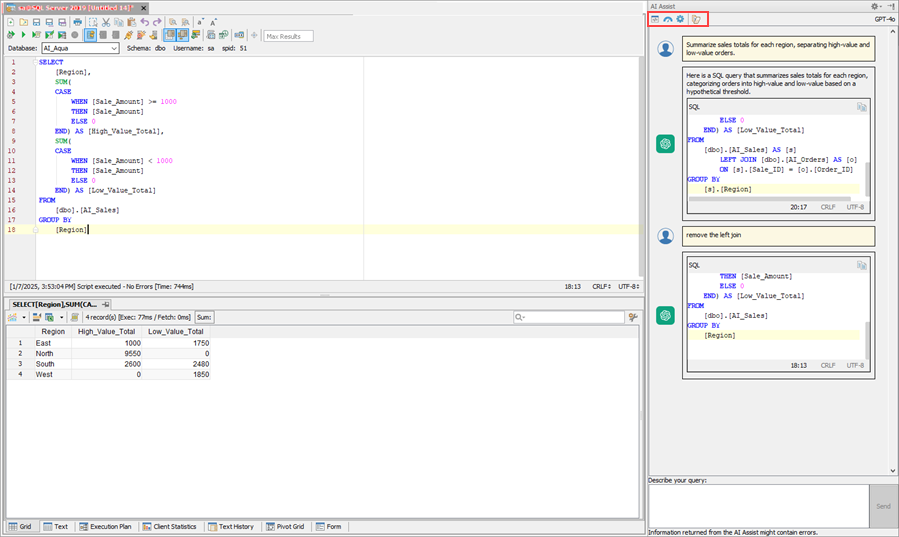Open the Database AI_Aqua dropdown

click(x=114, y=48)
